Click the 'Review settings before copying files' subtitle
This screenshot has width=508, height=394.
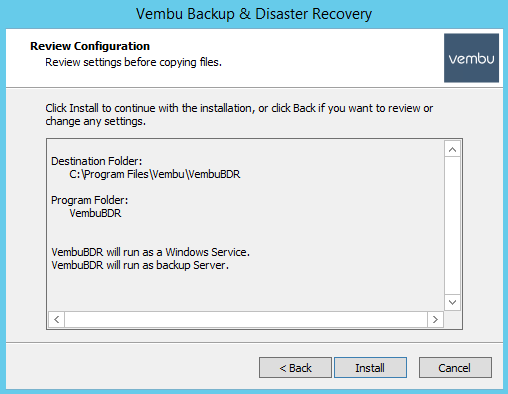click(133, 62)
